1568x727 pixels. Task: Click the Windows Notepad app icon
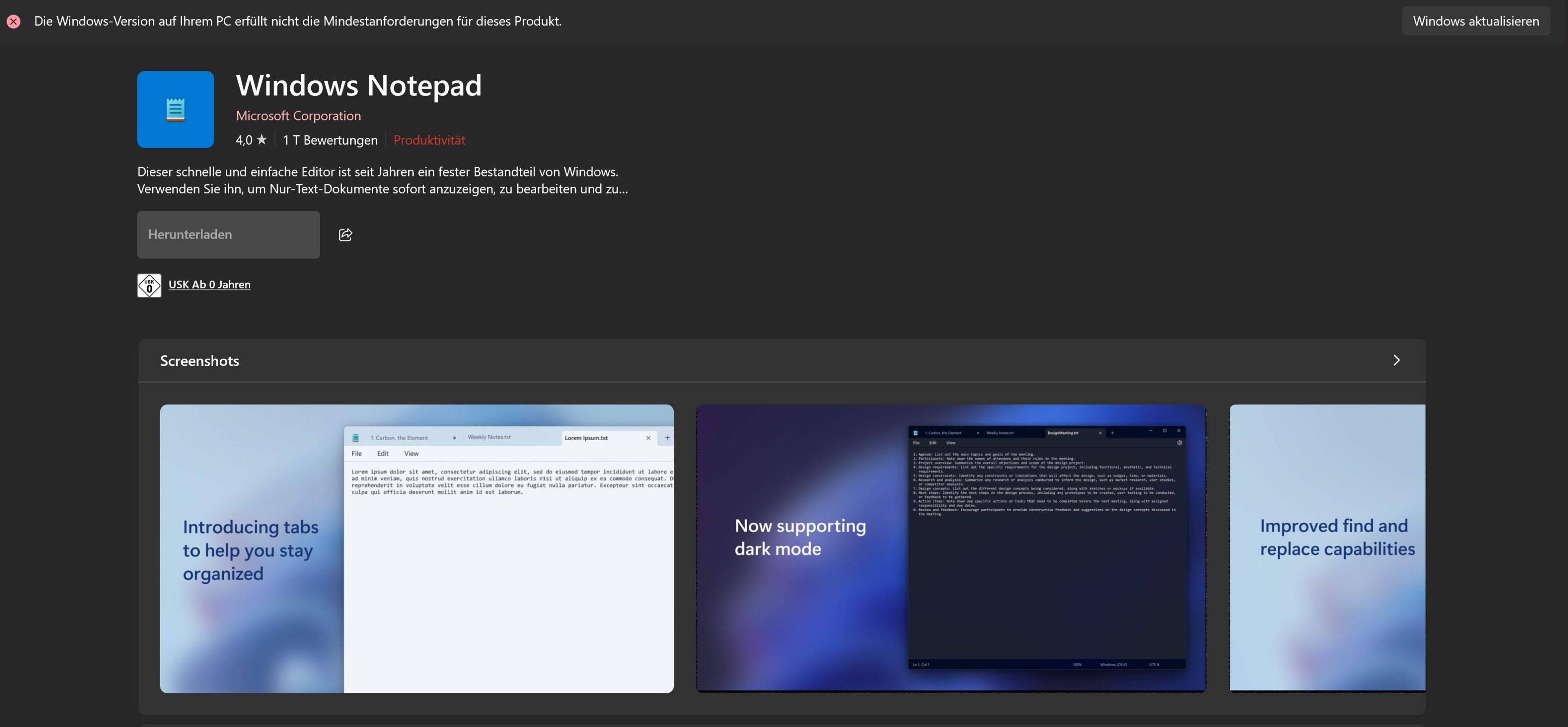click(175, 109)
